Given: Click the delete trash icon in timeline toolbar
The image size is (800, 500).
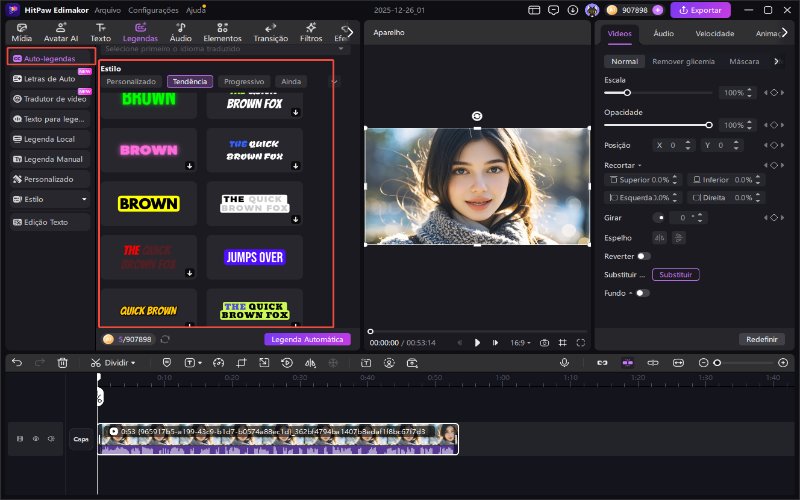Looking at the screenshot, I should coord(62,362).
